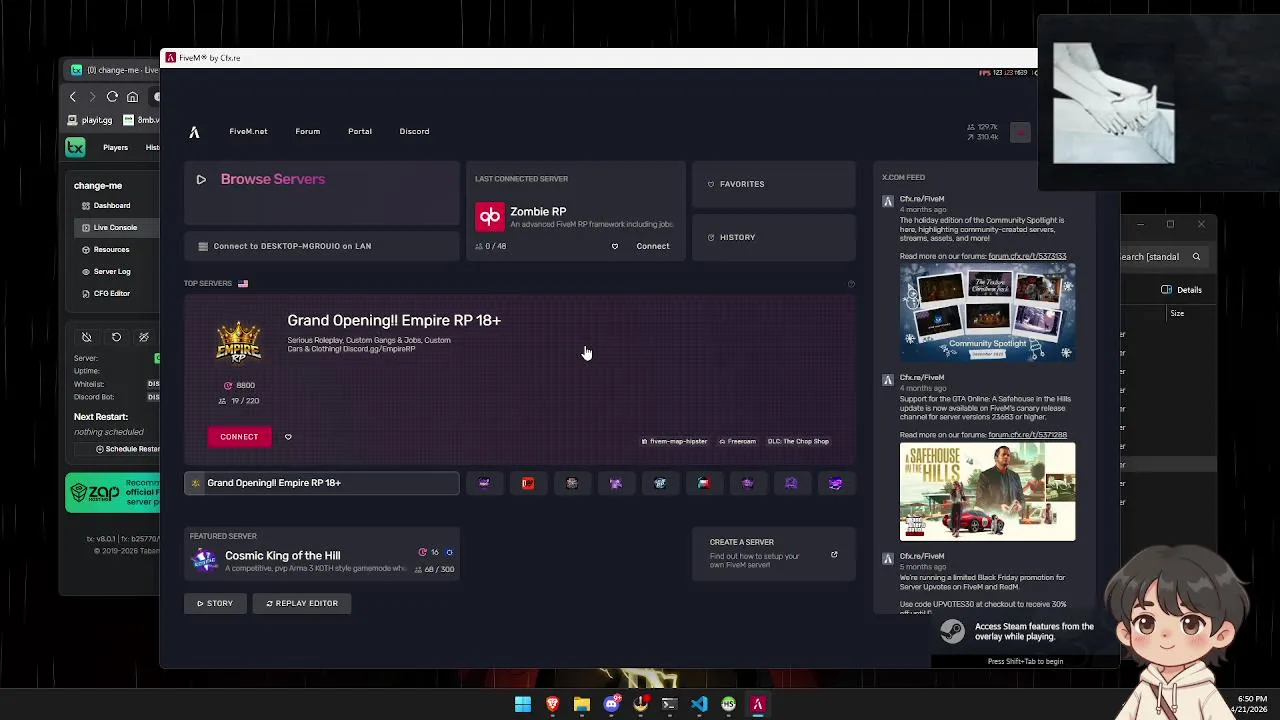Image resolution: width=1280 pixels, height=720 pixels.
Task: Open the Forum menu item
Action: coord(307,131)
